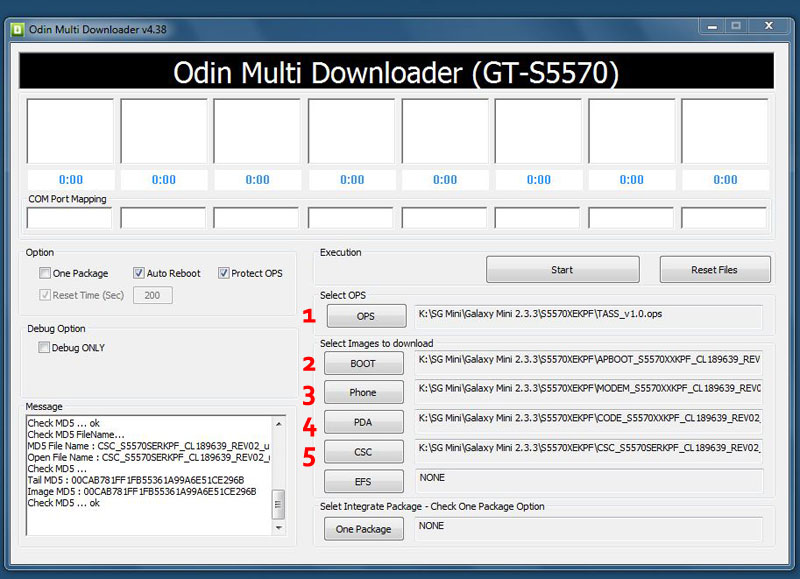Click the CSC image select button
This screenshot has height=579, width=800.
(x=363, y=451)
